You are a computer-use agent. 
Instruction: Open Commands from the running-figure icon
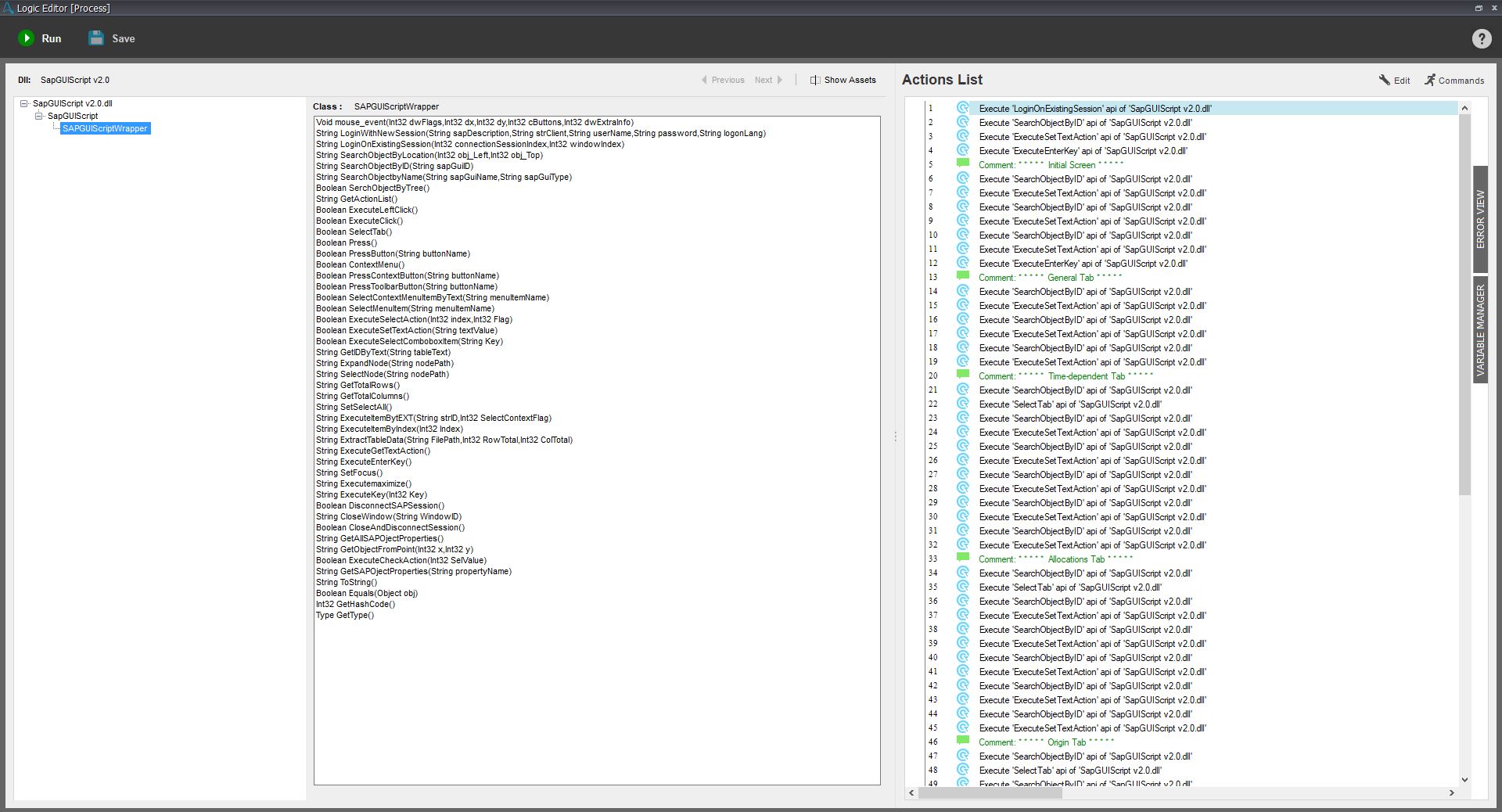coord(1430,80)
